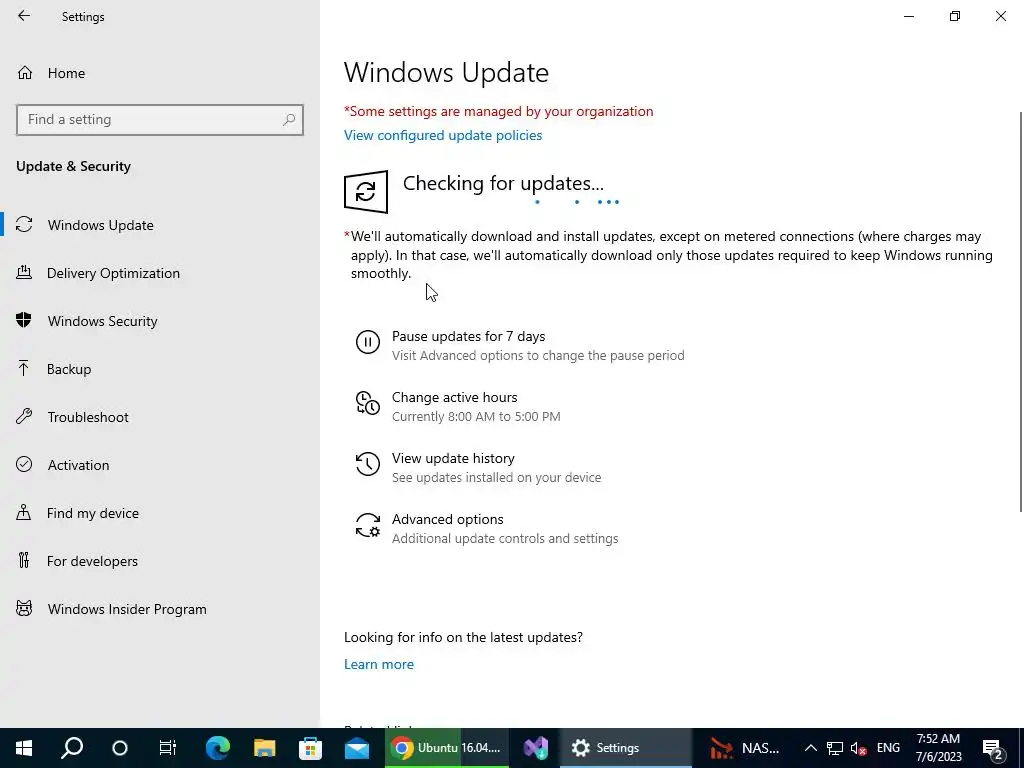Switch to Chrome Ubuntu 16.04 window
The height and width of the screenshot is (768, 1024).
447,748
